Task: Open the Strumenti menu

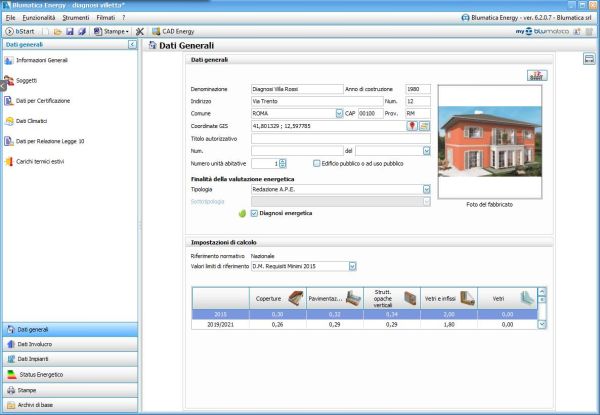Action: point(76,18)
